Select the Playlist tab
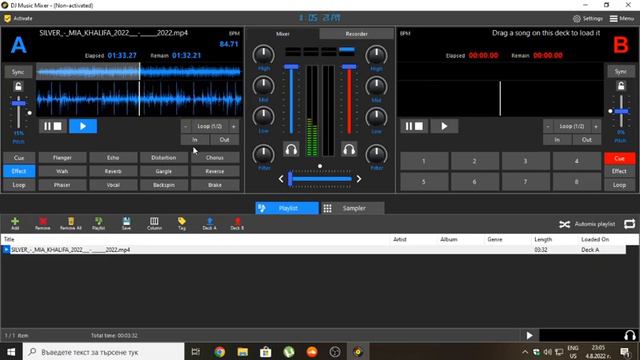 click(287, 208)
